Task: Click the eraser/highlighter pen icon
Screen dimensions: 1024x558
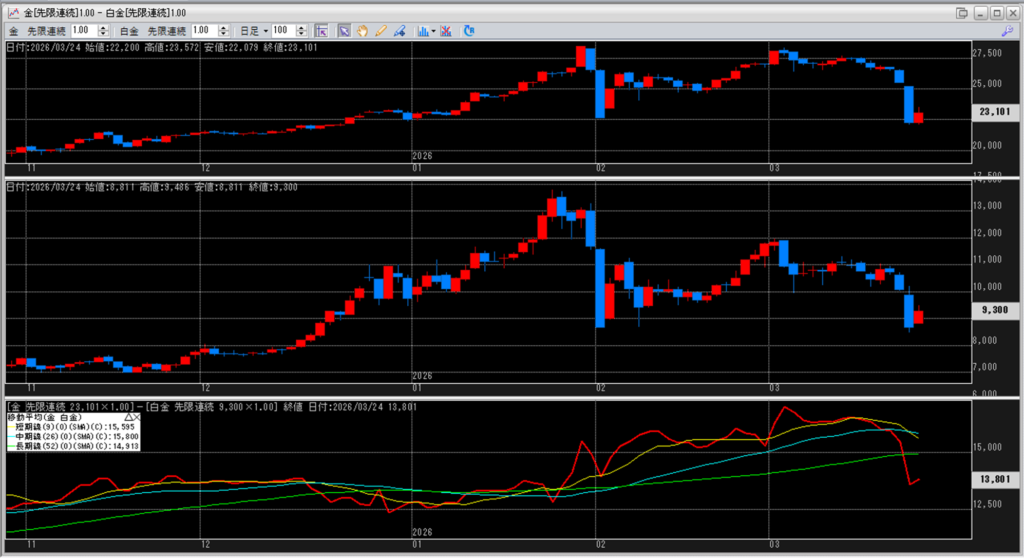Action: [x=399, y=30]
